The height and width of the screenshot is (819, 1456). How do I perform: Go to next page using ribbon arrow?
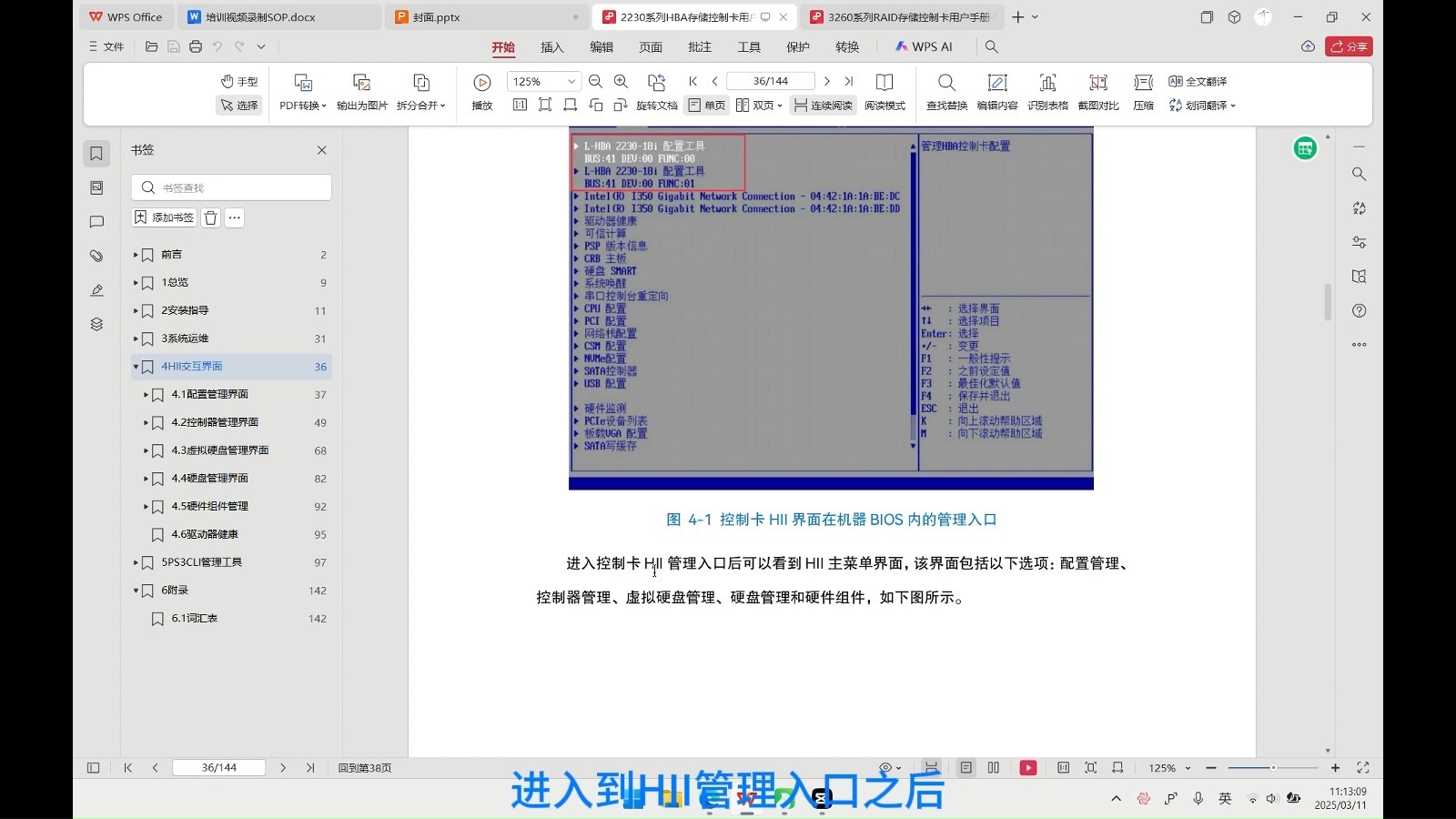826,81
